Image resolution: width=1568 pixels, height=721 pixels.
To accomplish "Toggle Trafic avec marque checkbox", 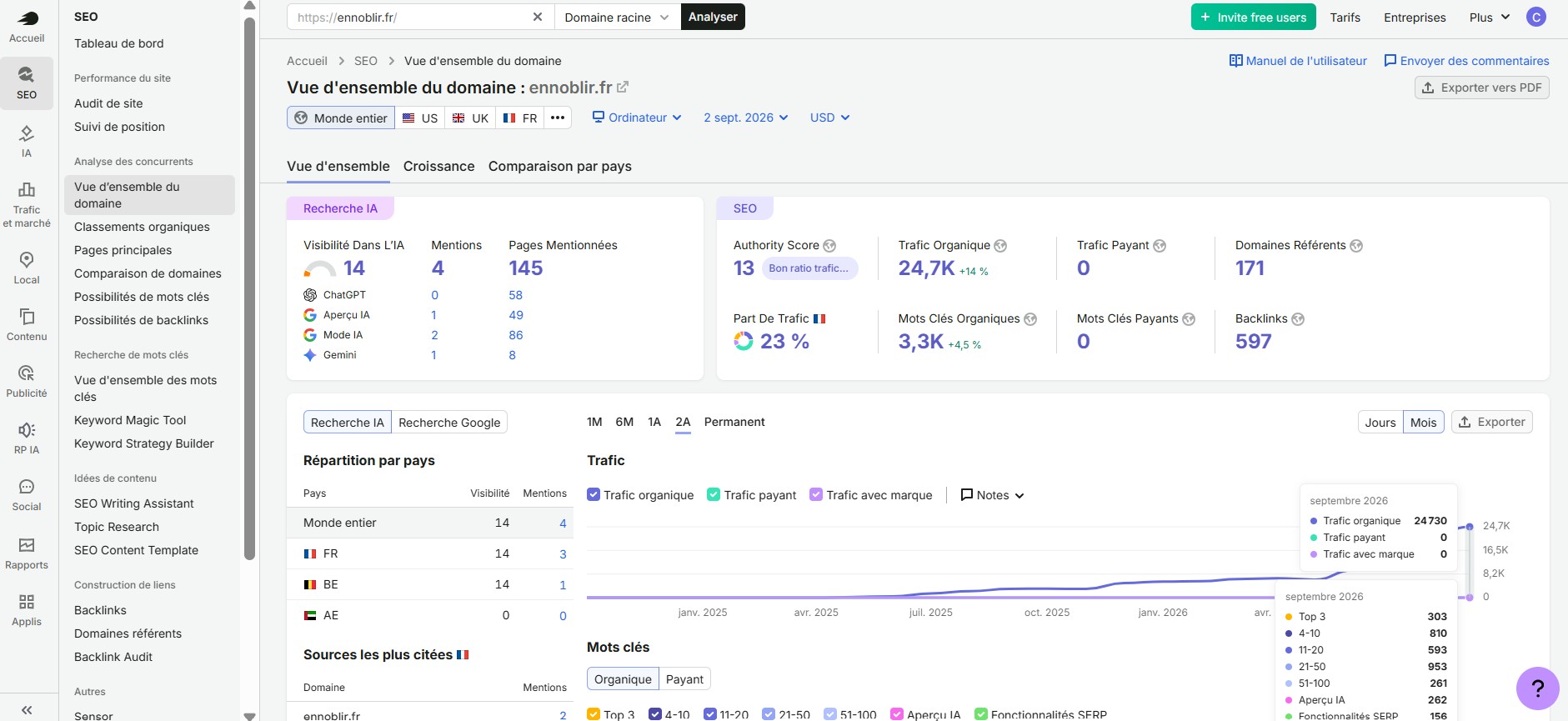I will click(816, 494).
